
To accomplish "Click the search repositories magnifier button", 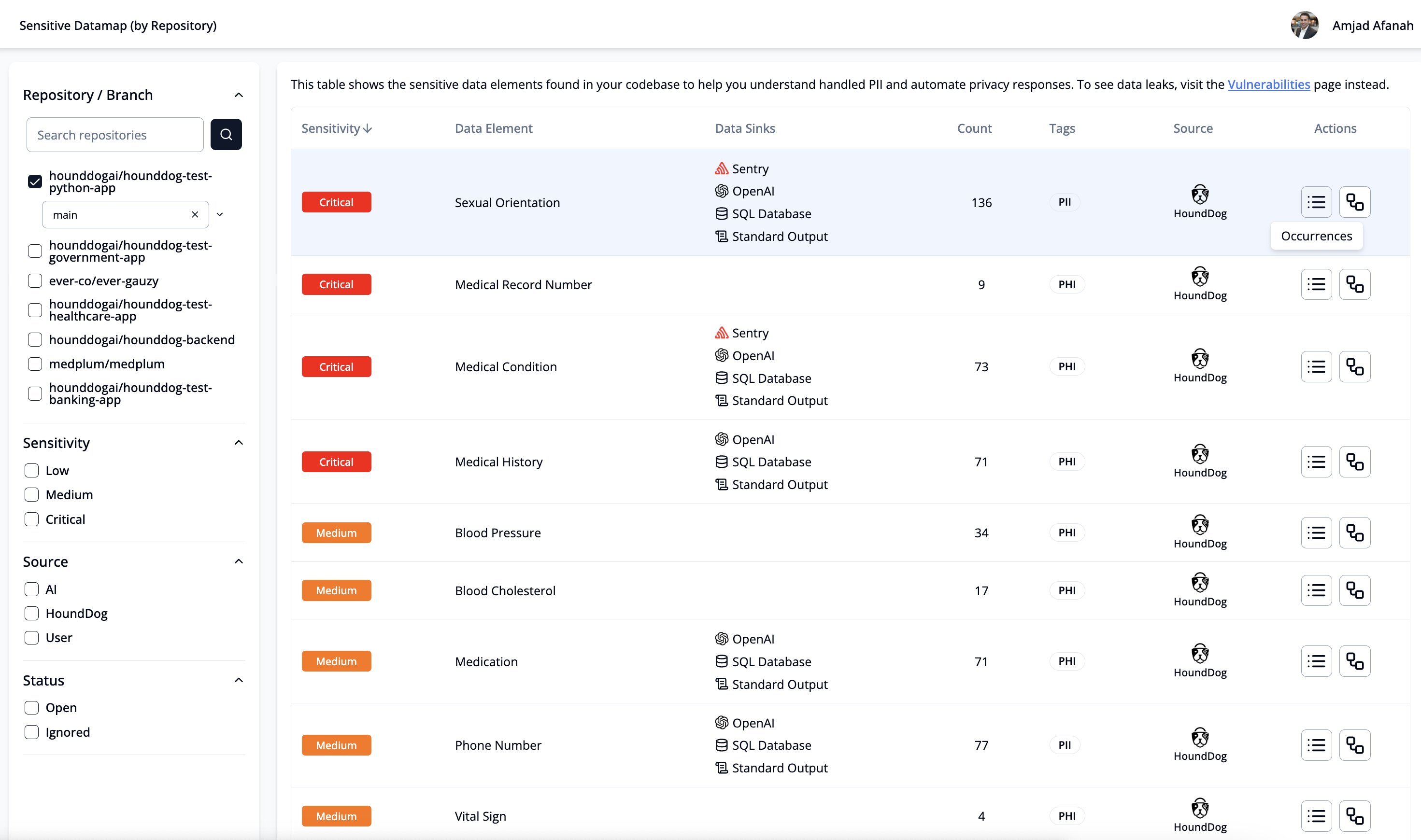I will 226,135.
